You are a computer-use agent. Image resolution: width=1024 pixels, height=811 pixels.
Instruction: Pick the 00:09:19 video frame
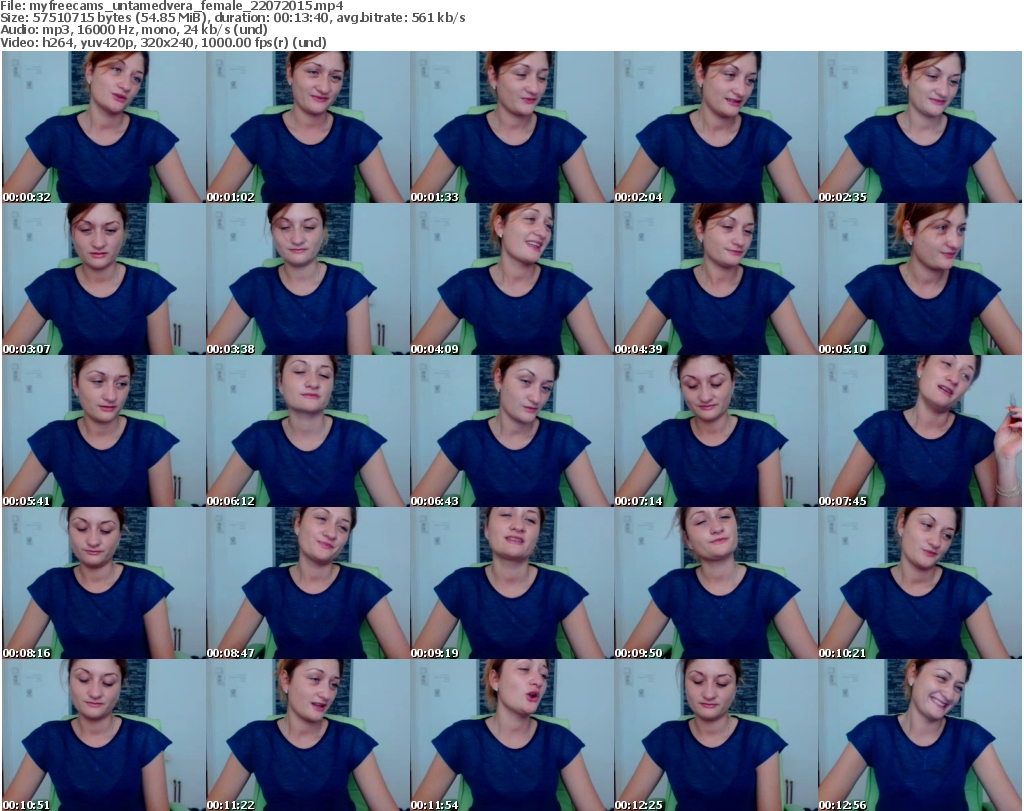tap(512, 583)
